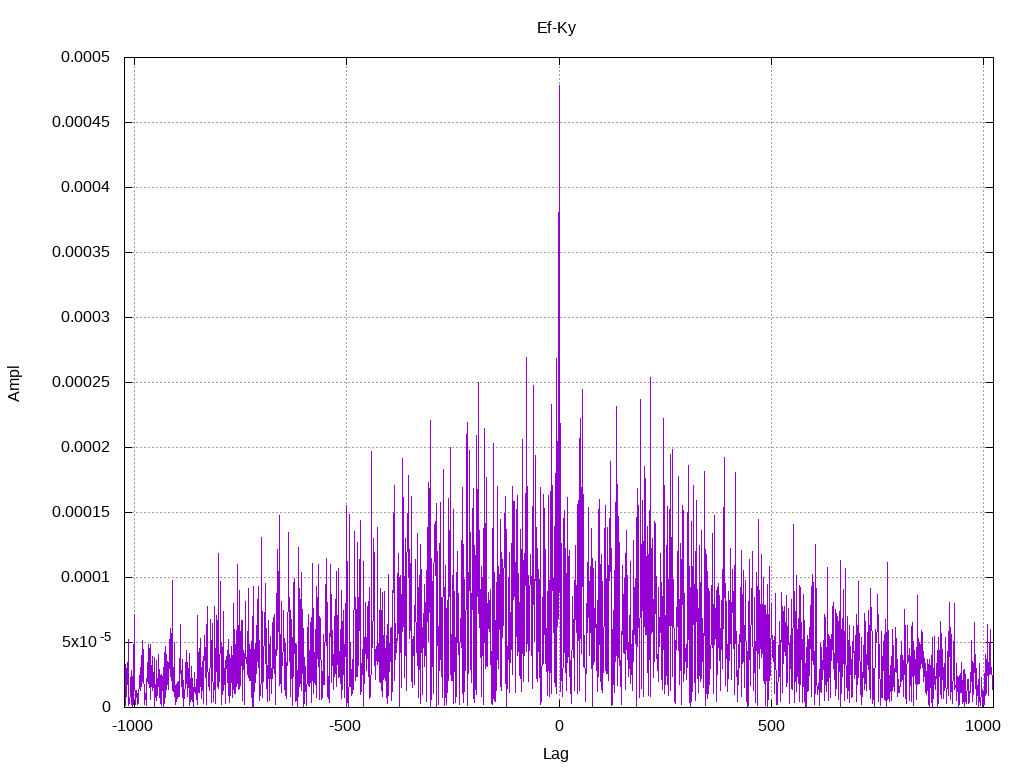Click y-axis tick label 0.00025

[81, 382]
